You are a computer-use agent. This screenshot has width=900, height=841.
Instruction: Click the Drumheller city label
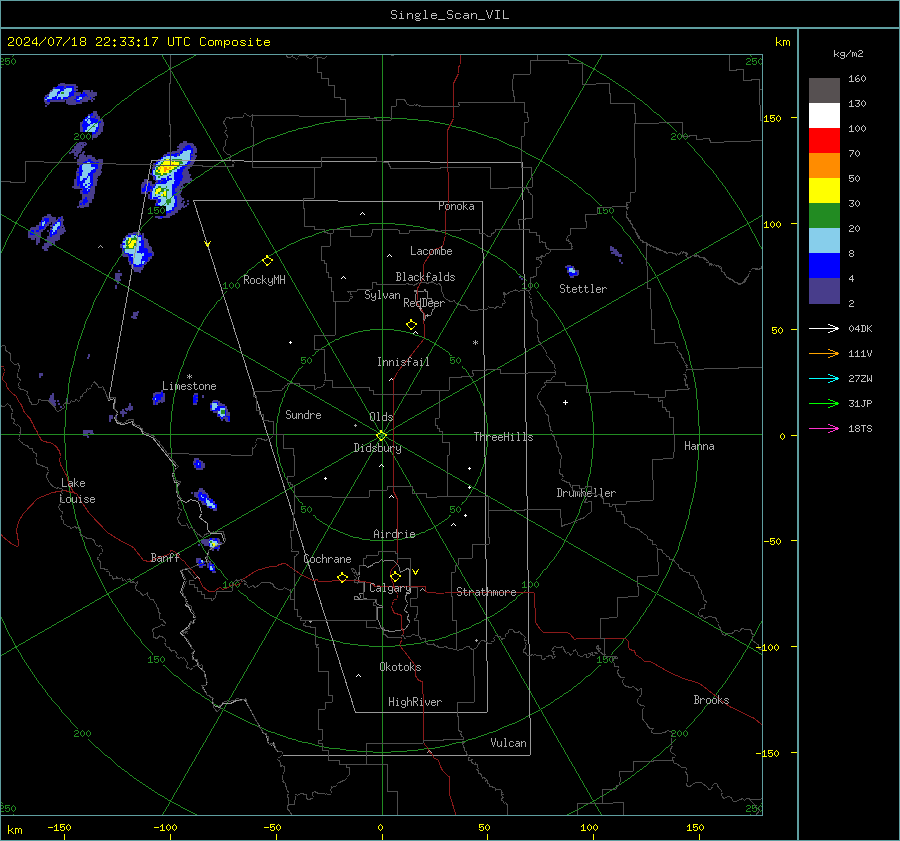click(586, 493)
